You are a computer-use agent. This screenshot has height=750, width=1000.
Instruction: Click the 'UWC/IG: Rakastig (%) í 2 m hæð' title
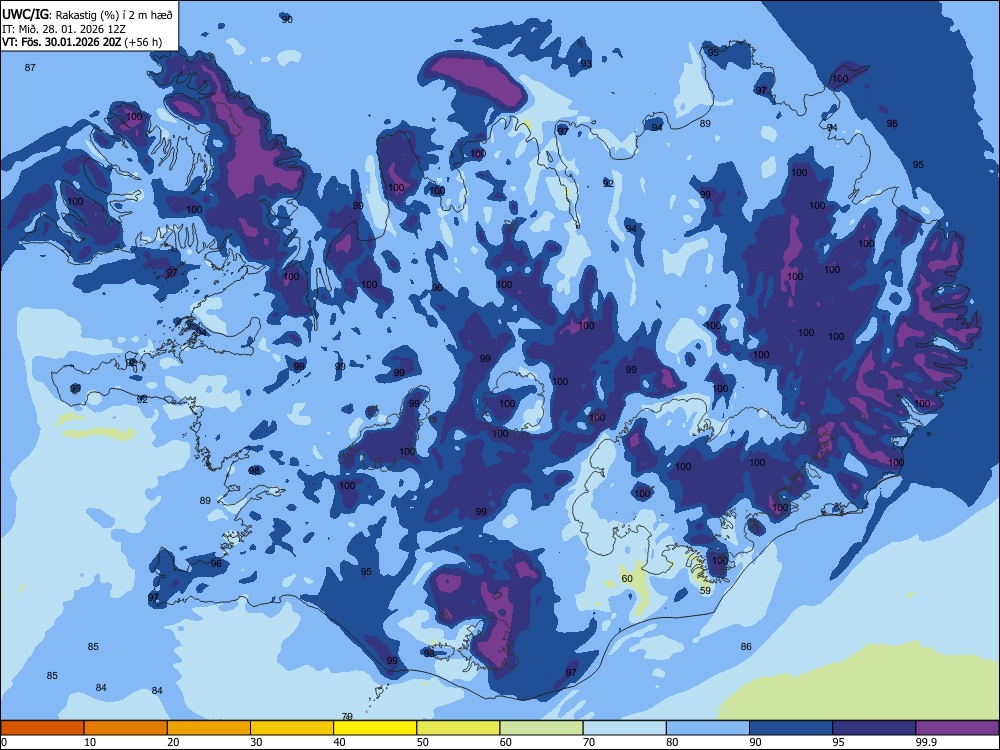pyautogui.click(x=87, y=13)
